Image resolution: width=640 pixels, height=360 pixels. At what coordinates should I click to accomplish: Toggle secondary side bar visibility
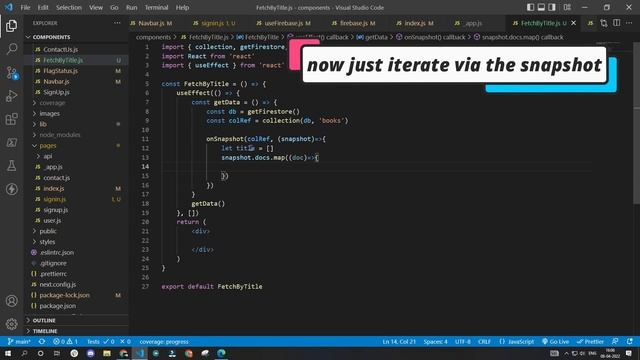click(x=552, y=7)
